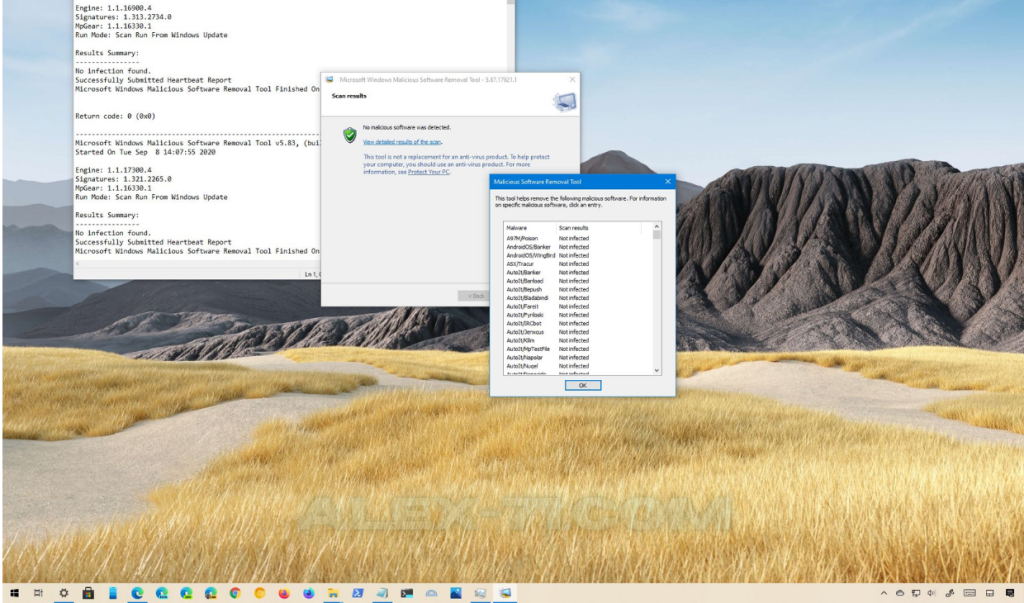Open Action Center from the system tray

(x=1012, y=592)
